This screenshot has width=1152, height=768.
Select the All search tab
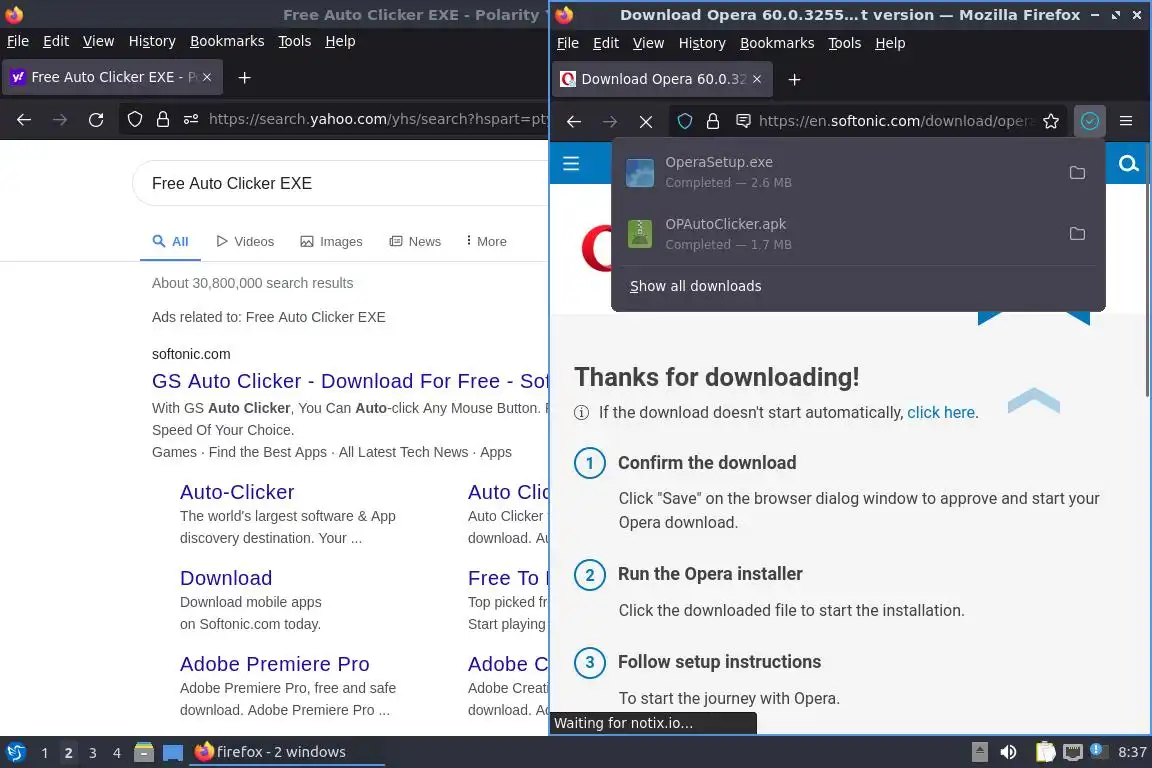(170, 241)
